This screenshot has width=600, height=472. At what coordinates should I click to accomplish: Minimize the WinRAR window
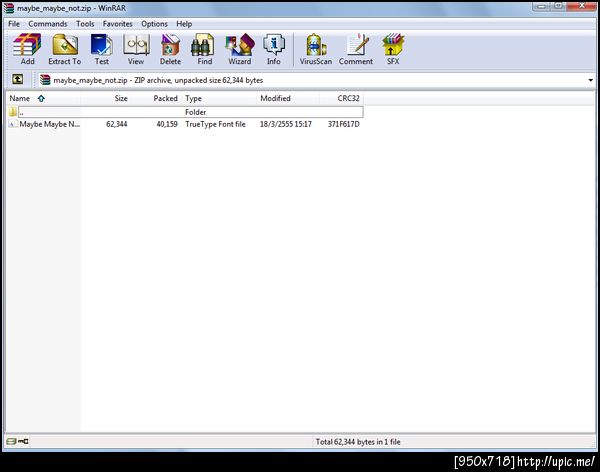[541, 6]
